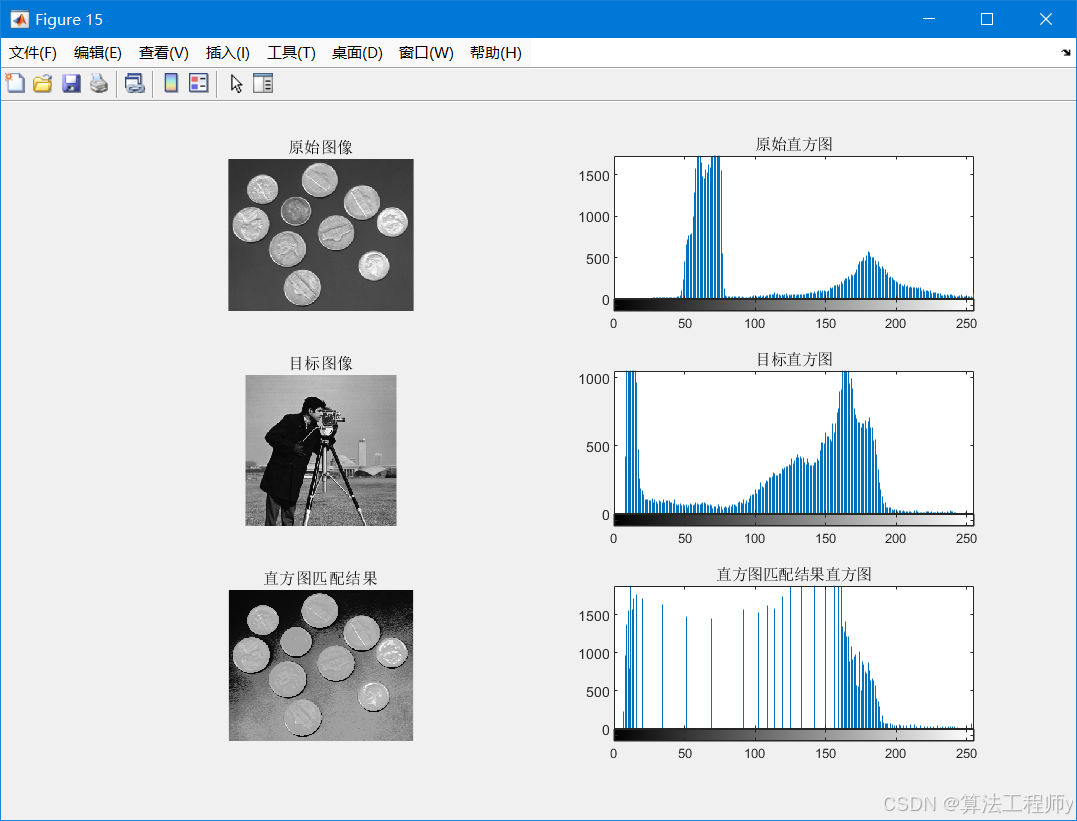
Task: Select the histogram-matched coins result image
Action: pos(321,665)
